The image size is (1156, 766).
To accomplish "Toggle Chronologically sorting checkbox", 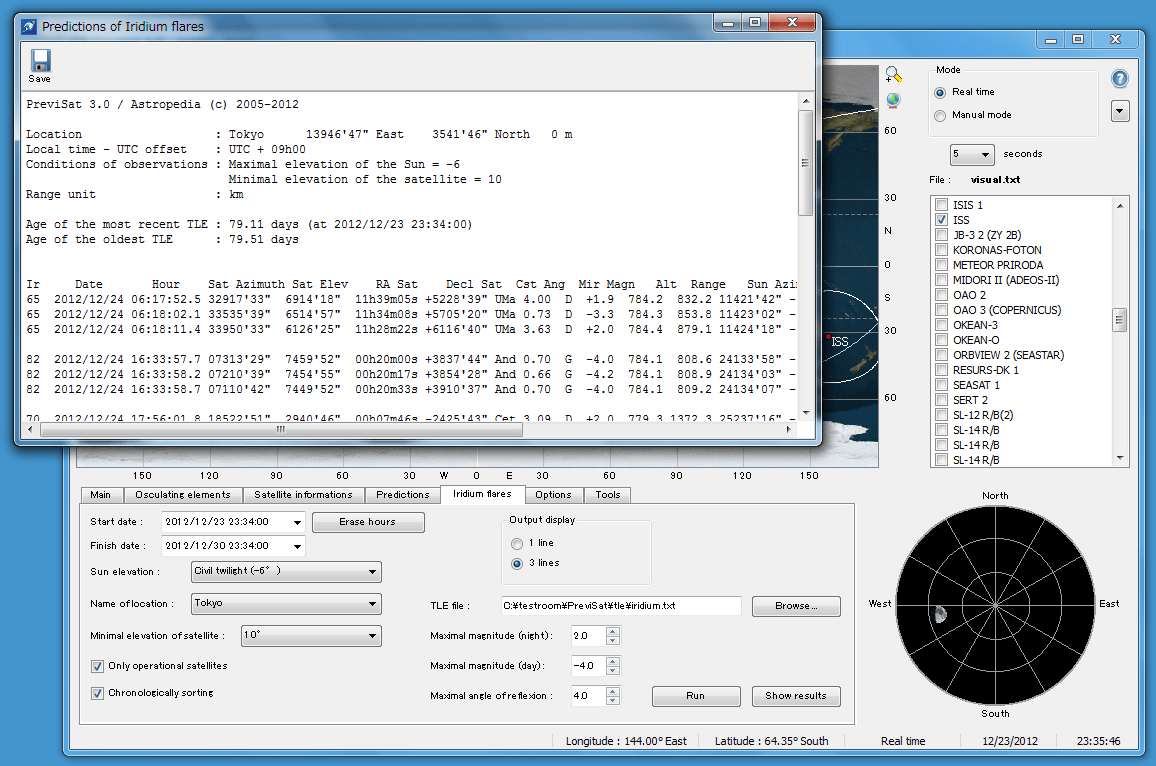I will click(x=97, y=693).
